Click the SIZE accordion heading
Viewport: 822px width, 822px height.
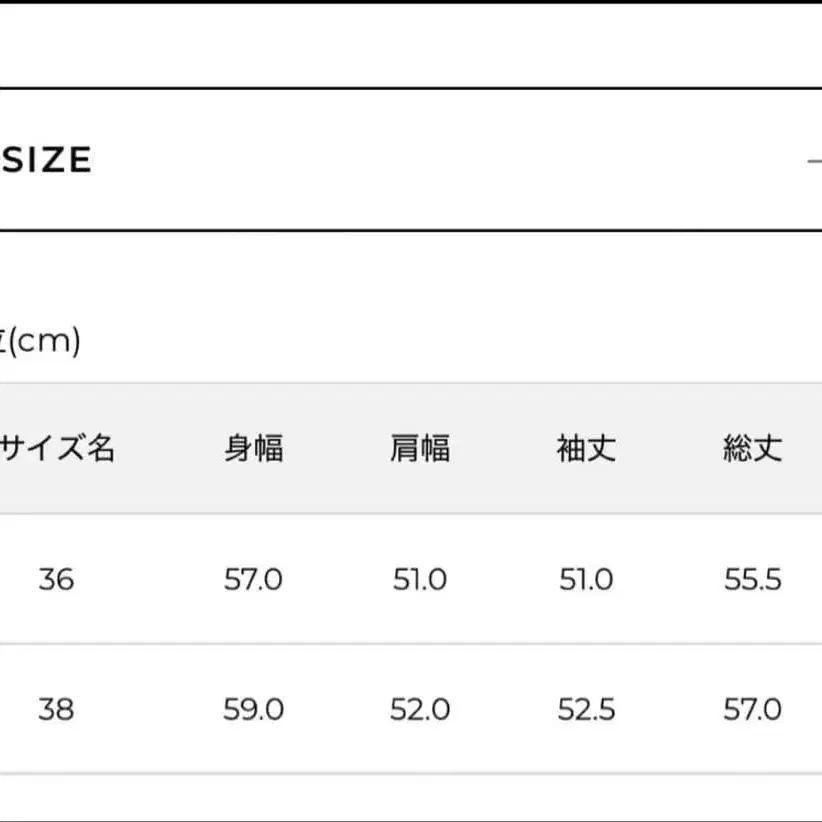tap(46, 160)
